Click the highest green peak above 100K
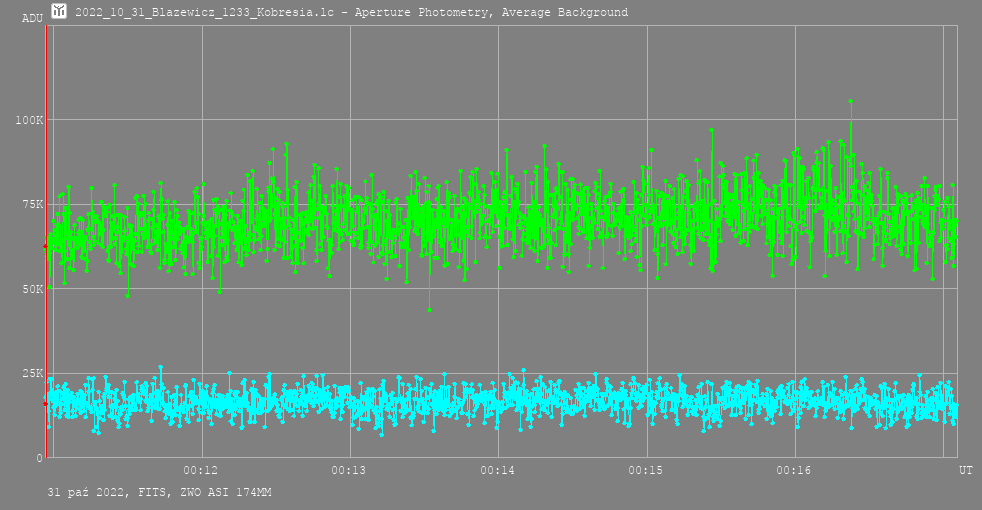This screenshot has width=982, height=510. point(850,100)
